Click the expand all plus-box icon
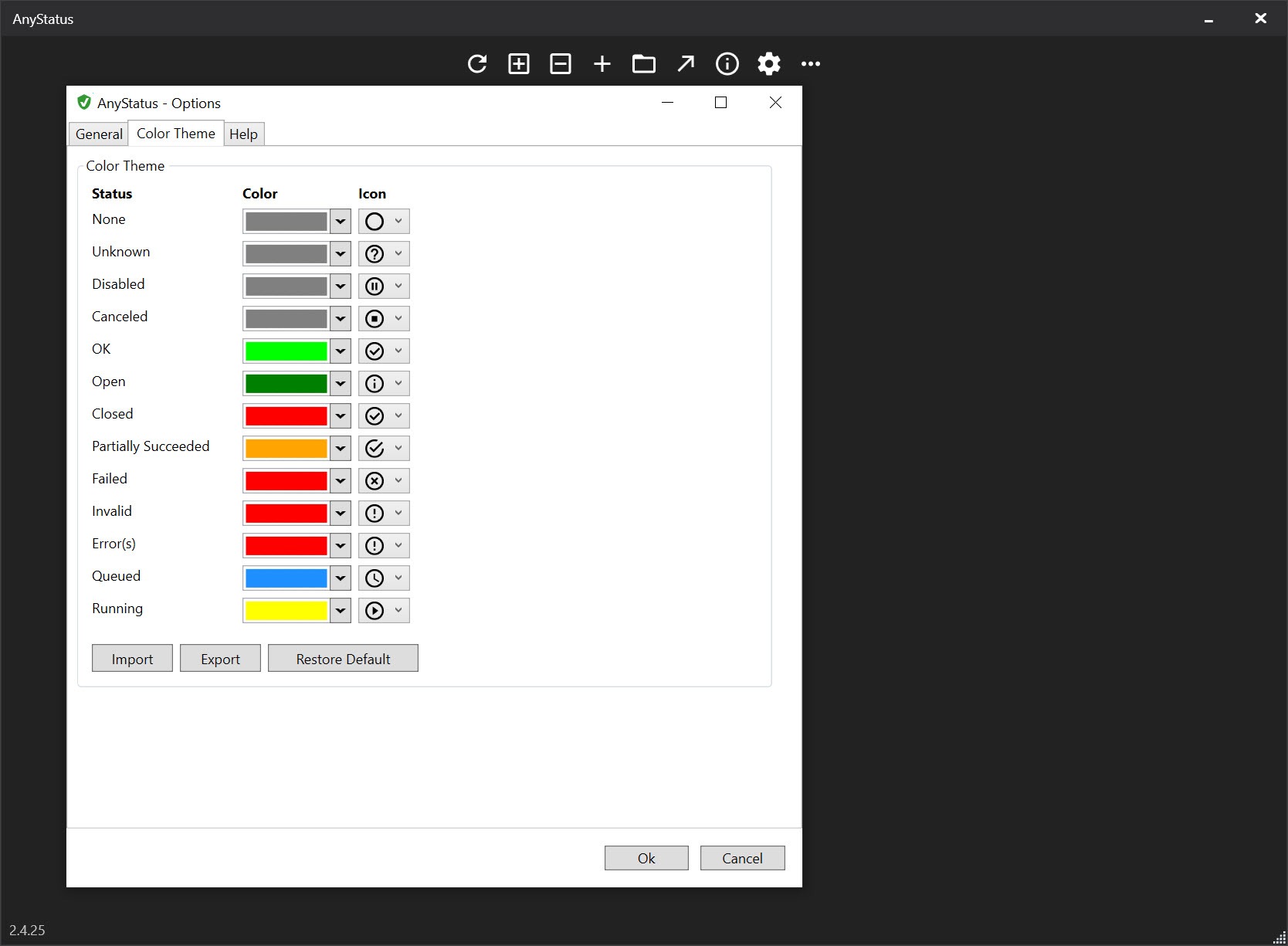The width and height of the screenshot is (1288, 946). coord(519,63)
